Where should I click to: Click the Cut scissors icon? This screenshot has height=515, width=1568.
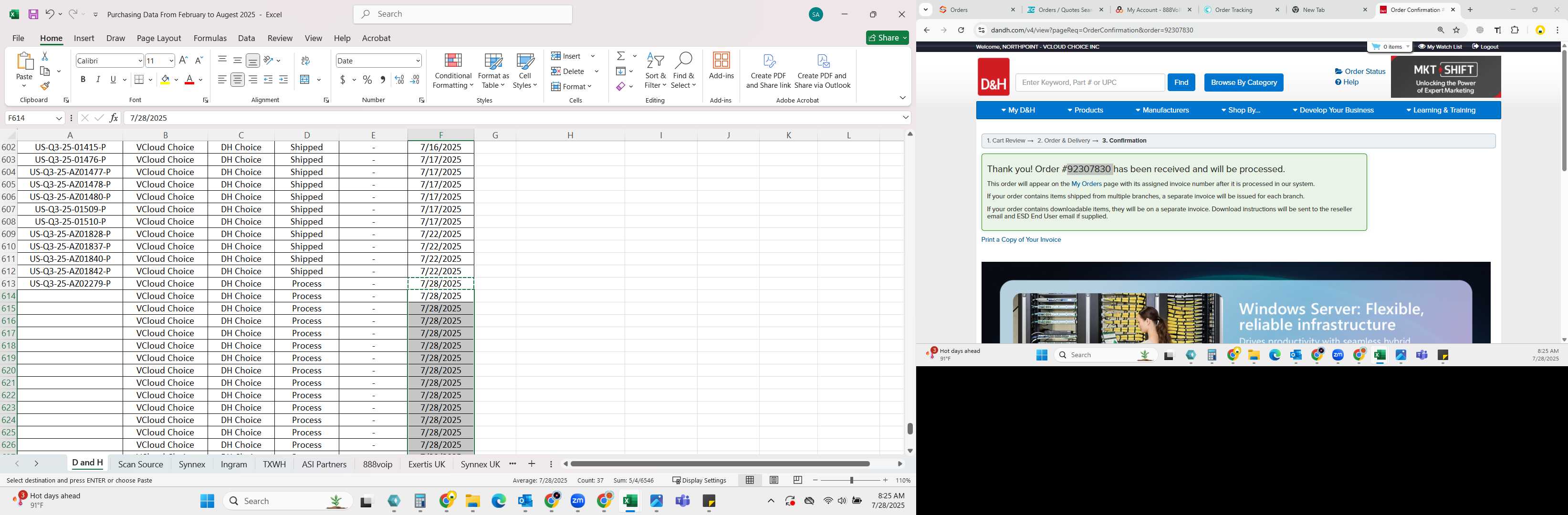(44, 56)
